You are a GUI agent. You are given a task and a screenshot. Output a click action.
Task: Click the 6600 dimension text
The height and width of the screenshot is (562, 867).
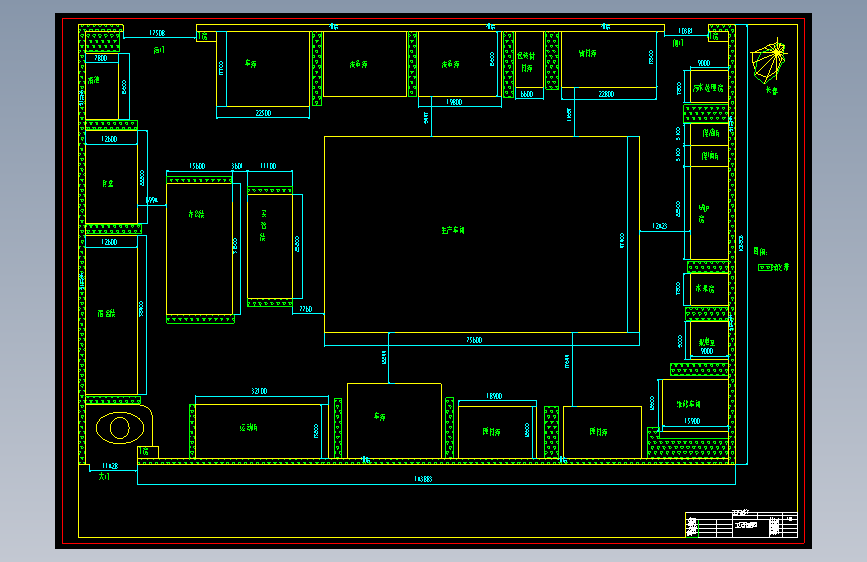click(x=527, y=94)
